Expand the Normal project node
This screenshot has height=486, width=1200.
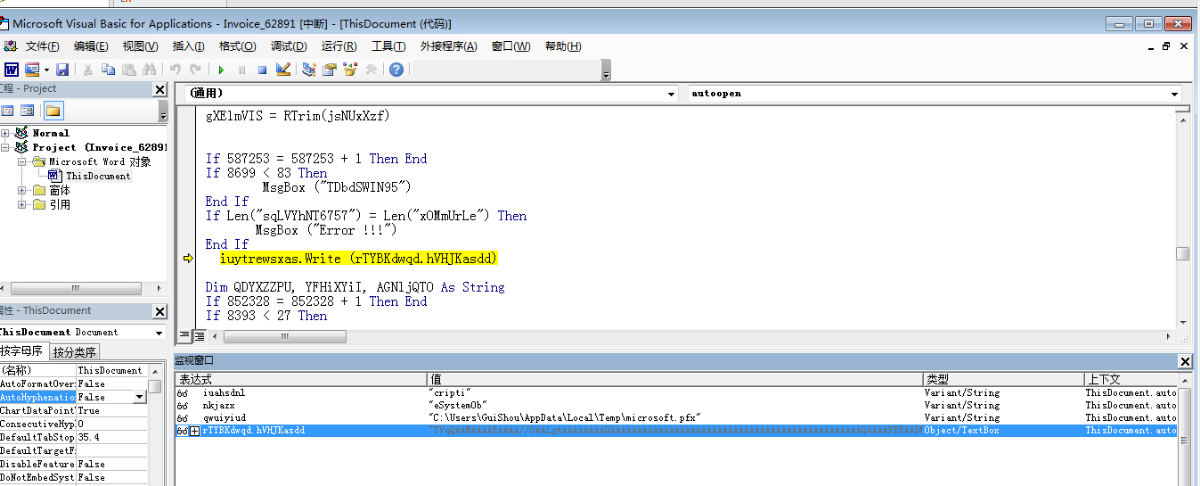click(6, 133)
